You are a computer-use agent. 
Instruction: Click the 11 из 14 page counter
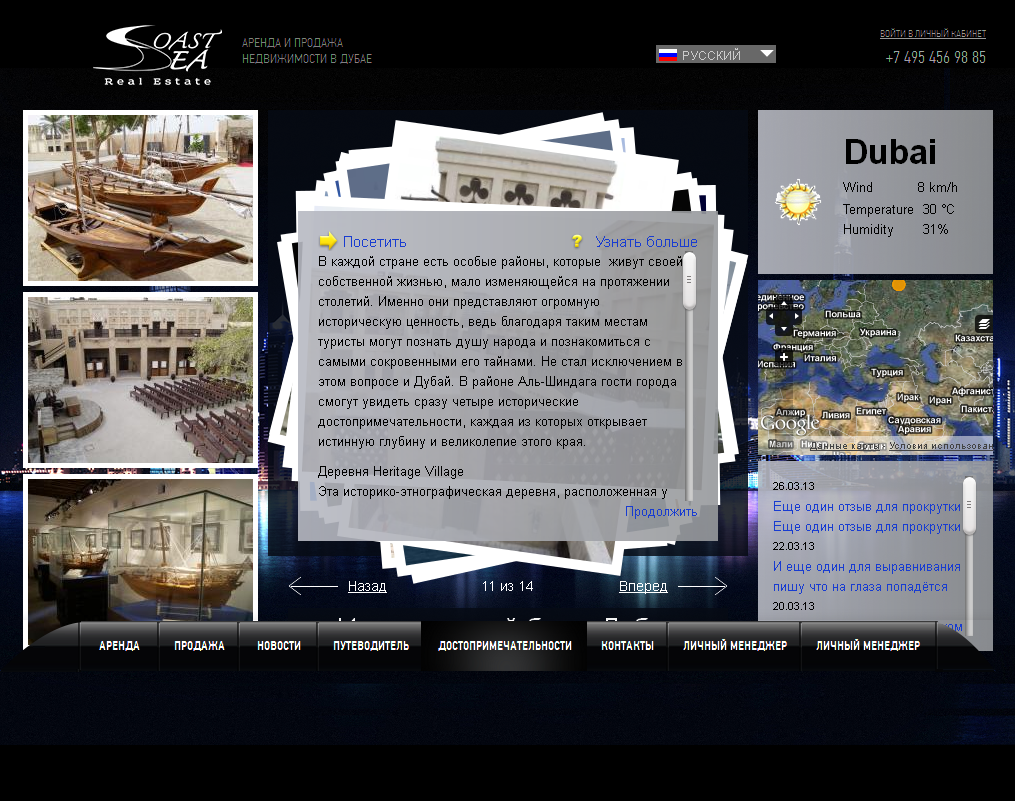click(508, 586)
